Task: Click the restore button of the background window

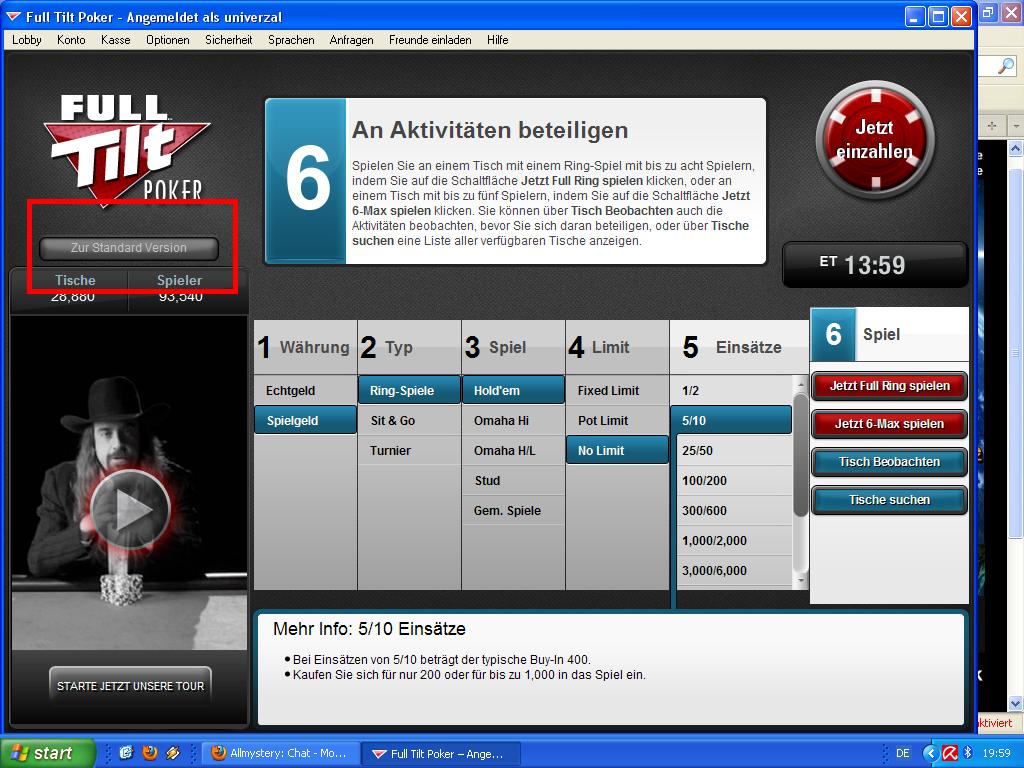Action: tap(988, 12)
